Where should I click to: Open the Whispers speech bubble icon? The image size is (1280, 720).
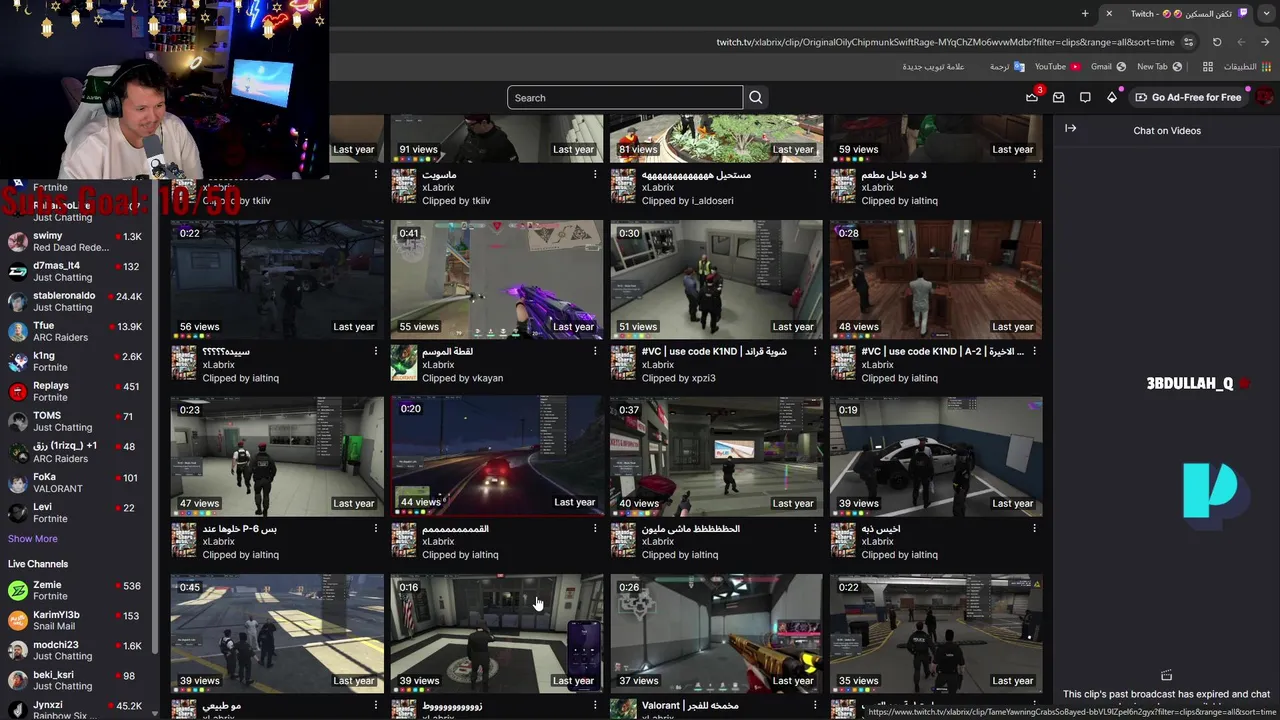point(1085,98)
